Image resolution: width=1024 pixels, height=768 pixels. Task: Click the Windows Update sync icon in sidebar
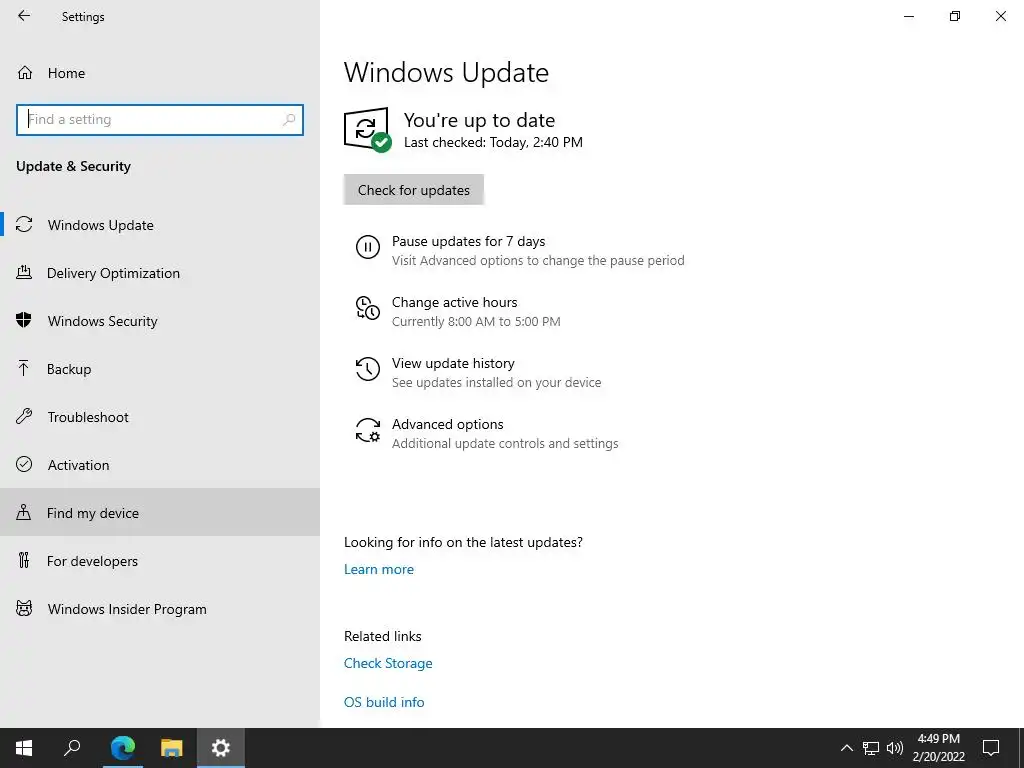(x=24, y=225)
